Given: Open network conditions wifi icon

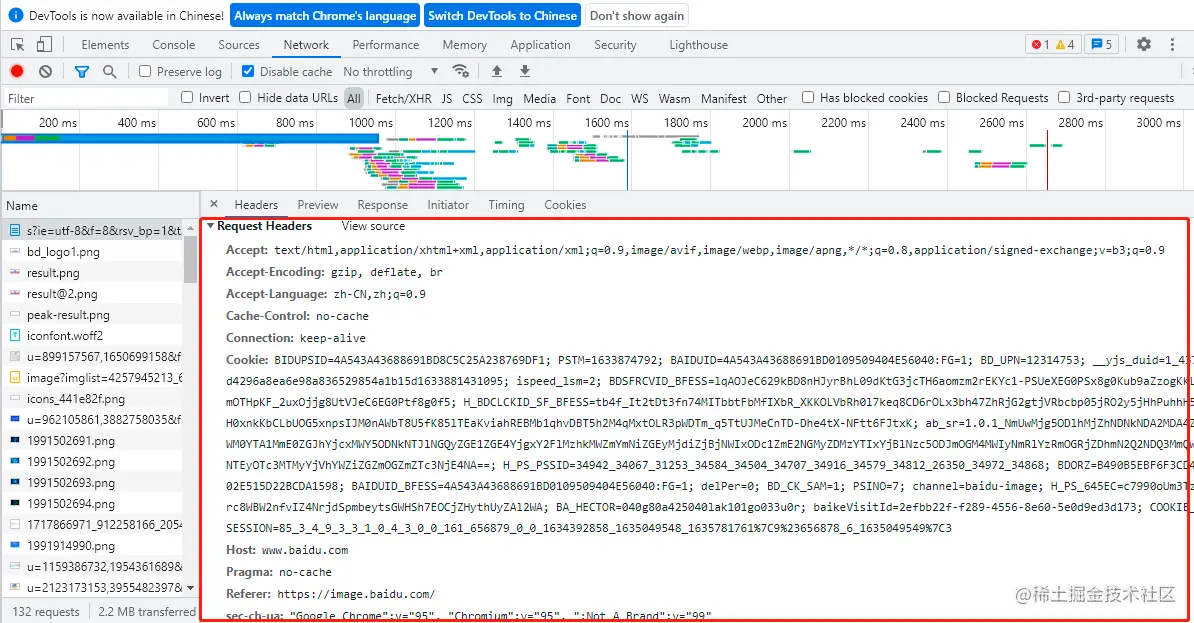Looking at the screenshot, I should coord(461,71).
